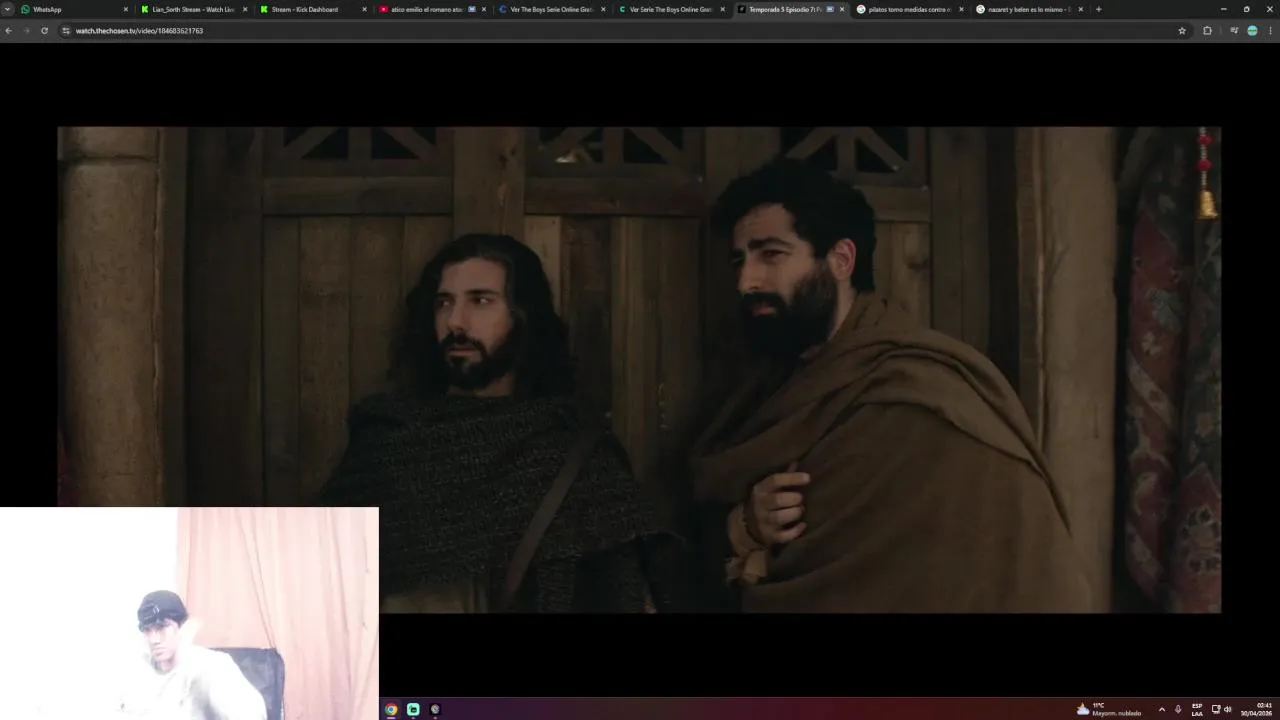Viewport: 1280px width, 720px height.
Task: Open the Lian_Sorth Stream tab
Action: click(192, 9)
